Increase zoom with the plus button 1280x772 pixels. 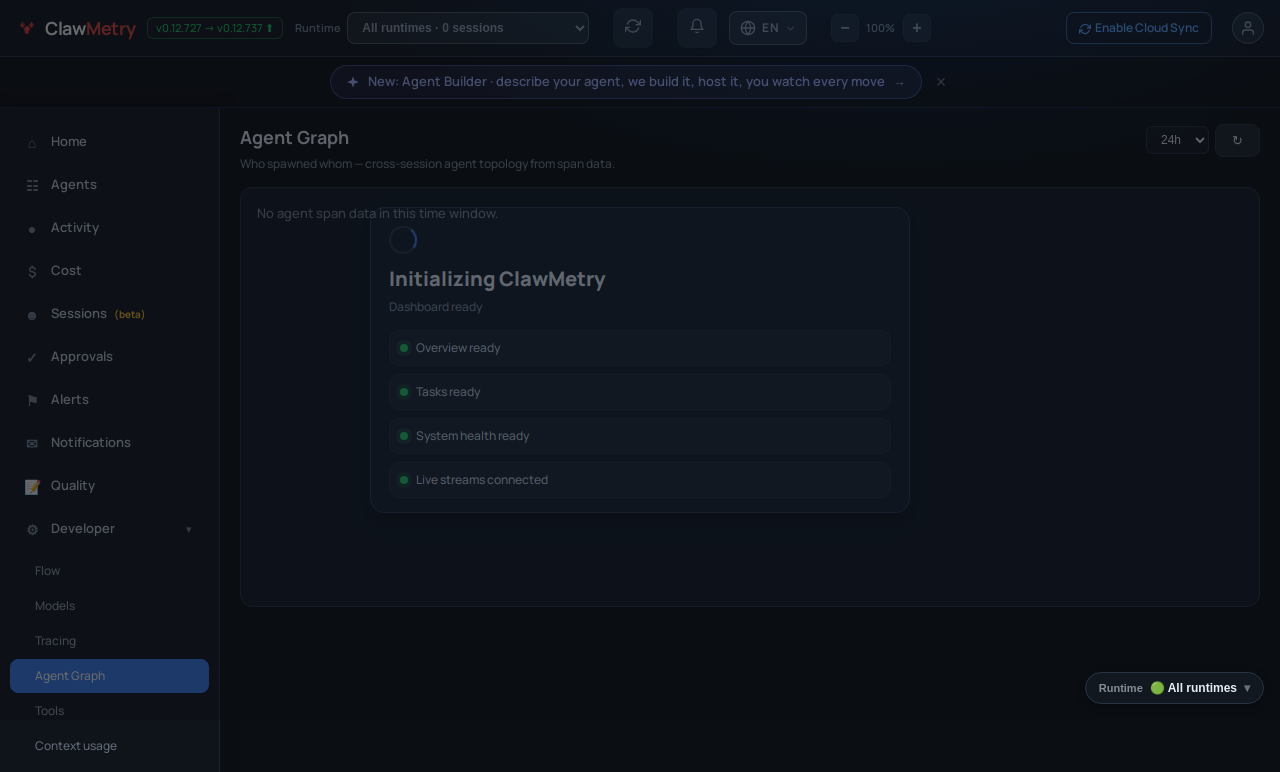click(917, 28)
